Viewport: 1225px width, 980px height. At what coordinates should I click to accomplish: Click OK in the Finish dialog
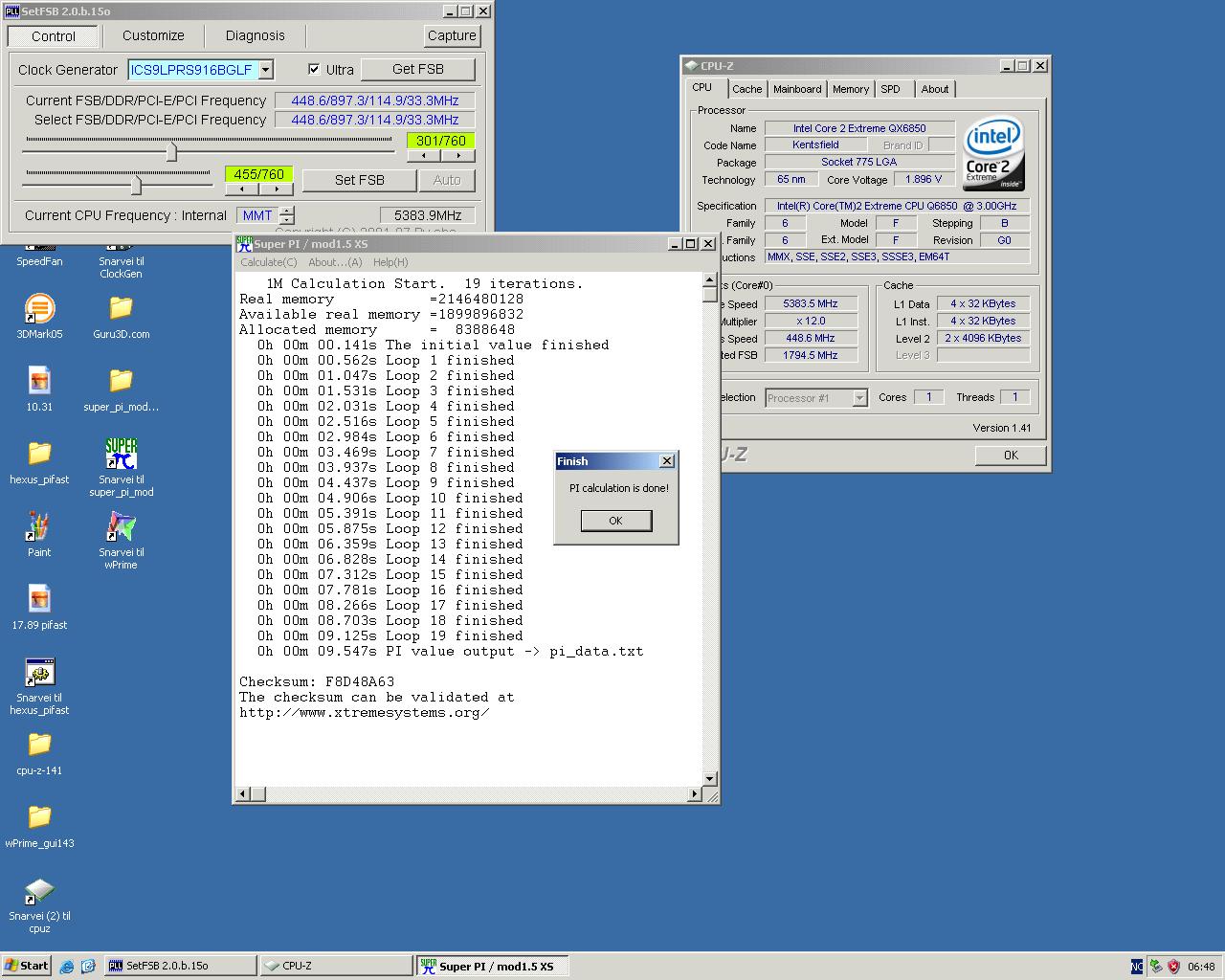pos(615,521)
